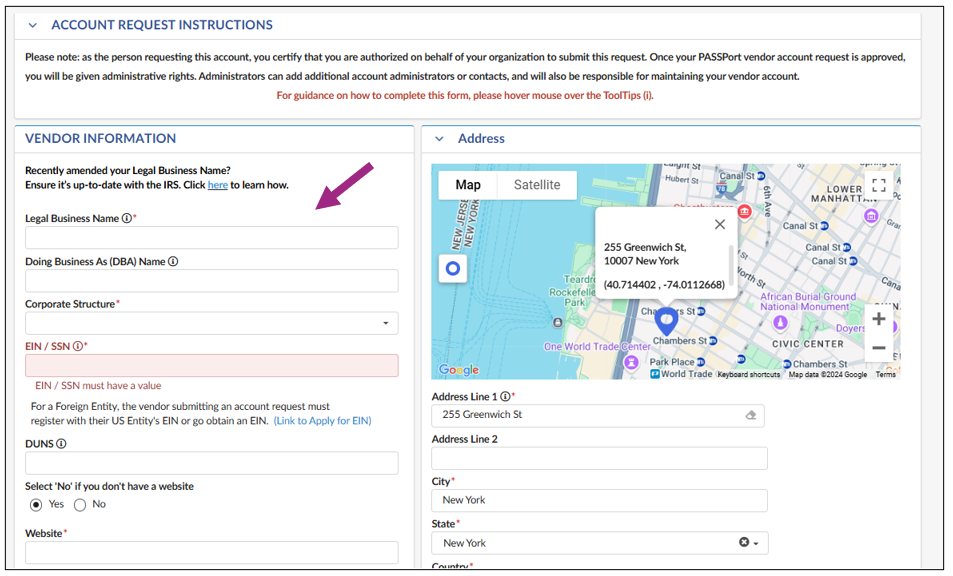Select the blue Street View icon on the map
This screenshot has width=953, height=576.
click(452, 268)
